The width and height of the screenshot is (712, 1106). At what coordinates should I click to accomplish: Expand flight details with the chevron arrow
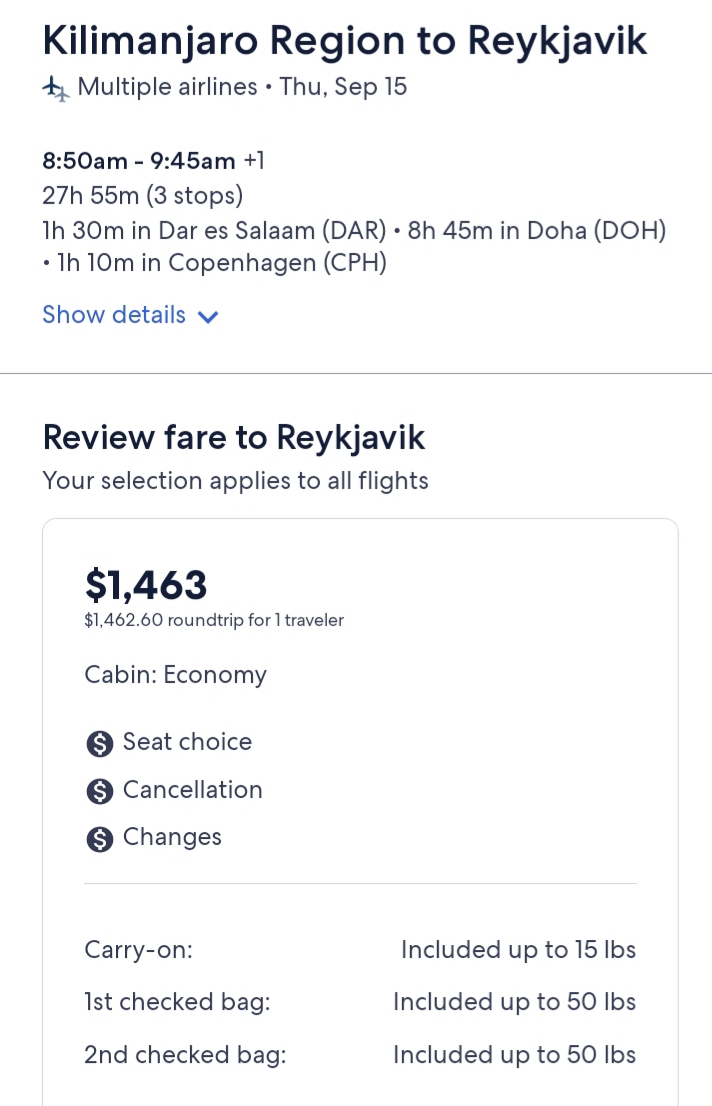point(208,317)
